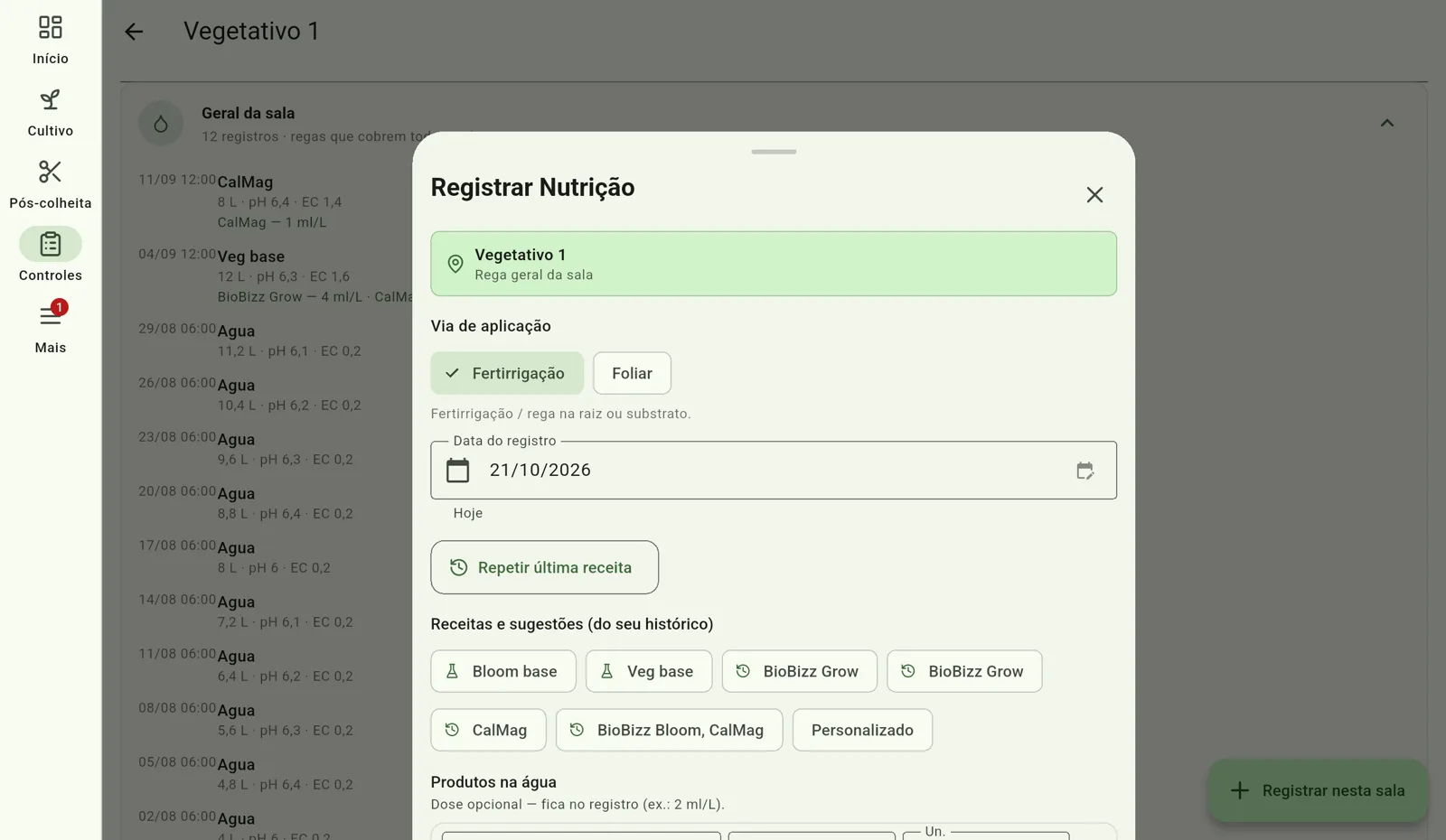Select the Veg base recipe chip
This screenshot has height=840, width=1446.
coord(649,671)
